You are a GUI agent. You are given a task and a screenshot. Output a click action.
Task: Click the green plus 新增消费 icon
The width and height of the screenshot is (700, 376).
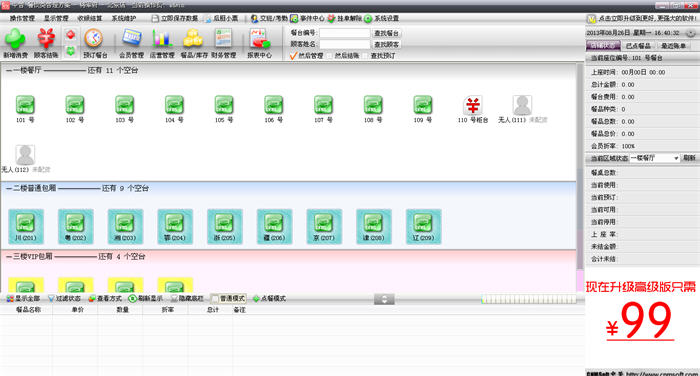(x=15, y=39)
